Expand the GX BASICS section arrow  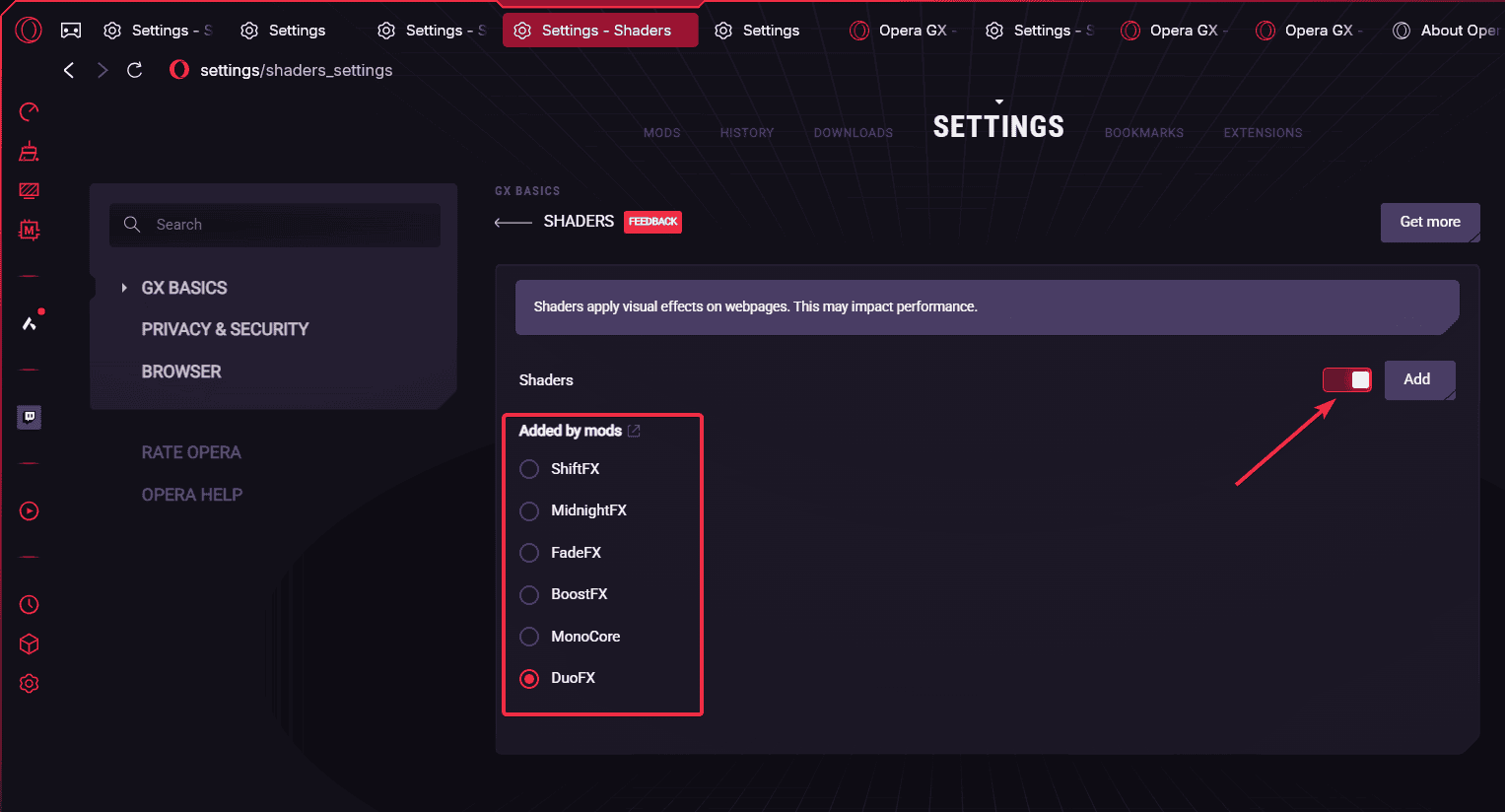[124, 288]
